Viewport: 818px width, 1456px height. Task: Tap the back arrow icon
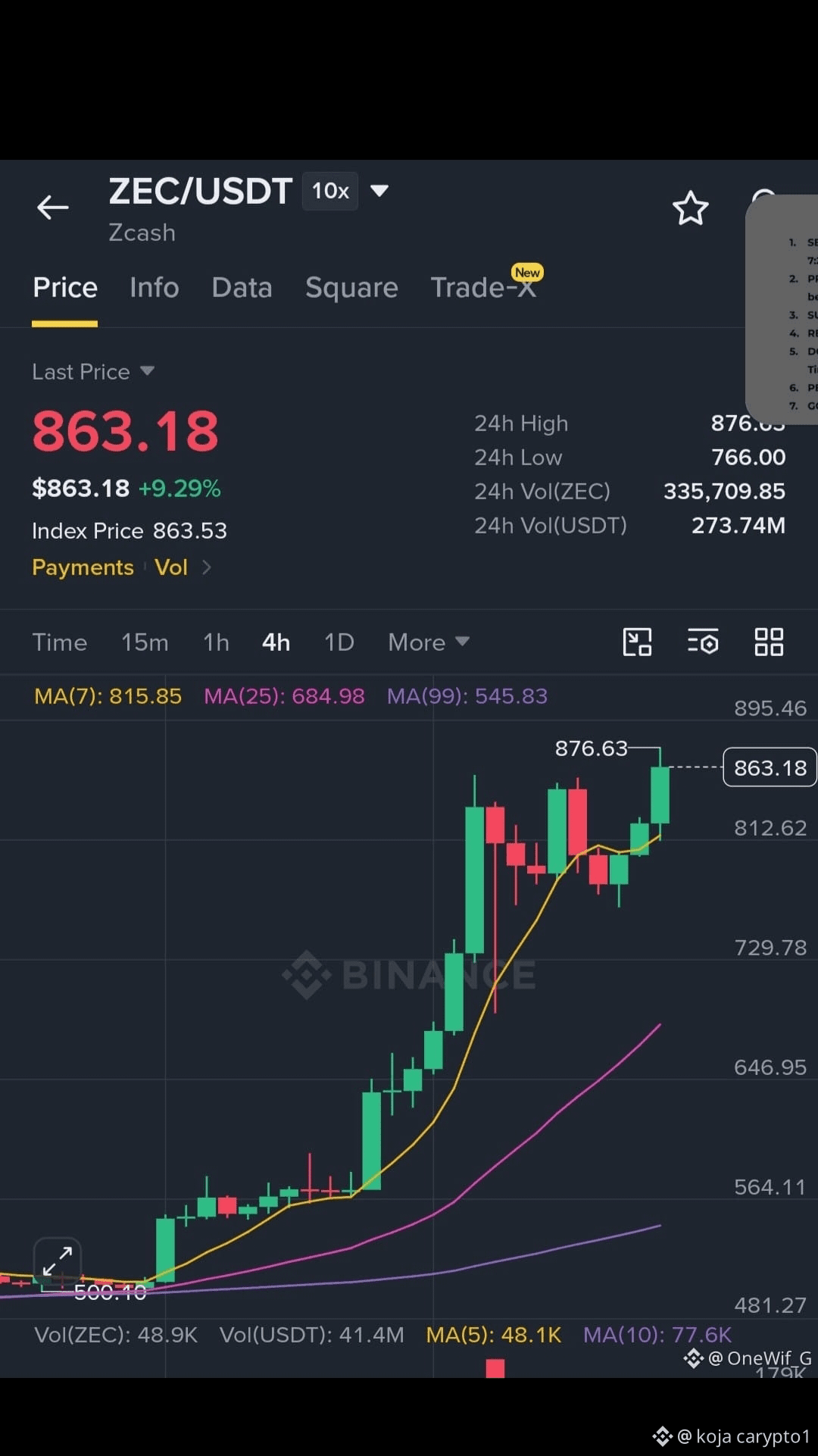pyautogui.click(x=52, y=207)
